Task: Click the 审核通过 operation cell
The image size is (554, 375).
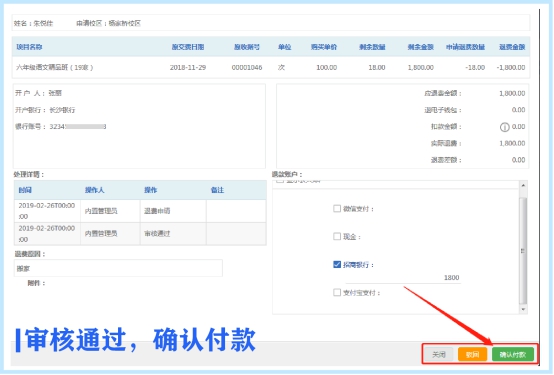Action: coord(157,234)
